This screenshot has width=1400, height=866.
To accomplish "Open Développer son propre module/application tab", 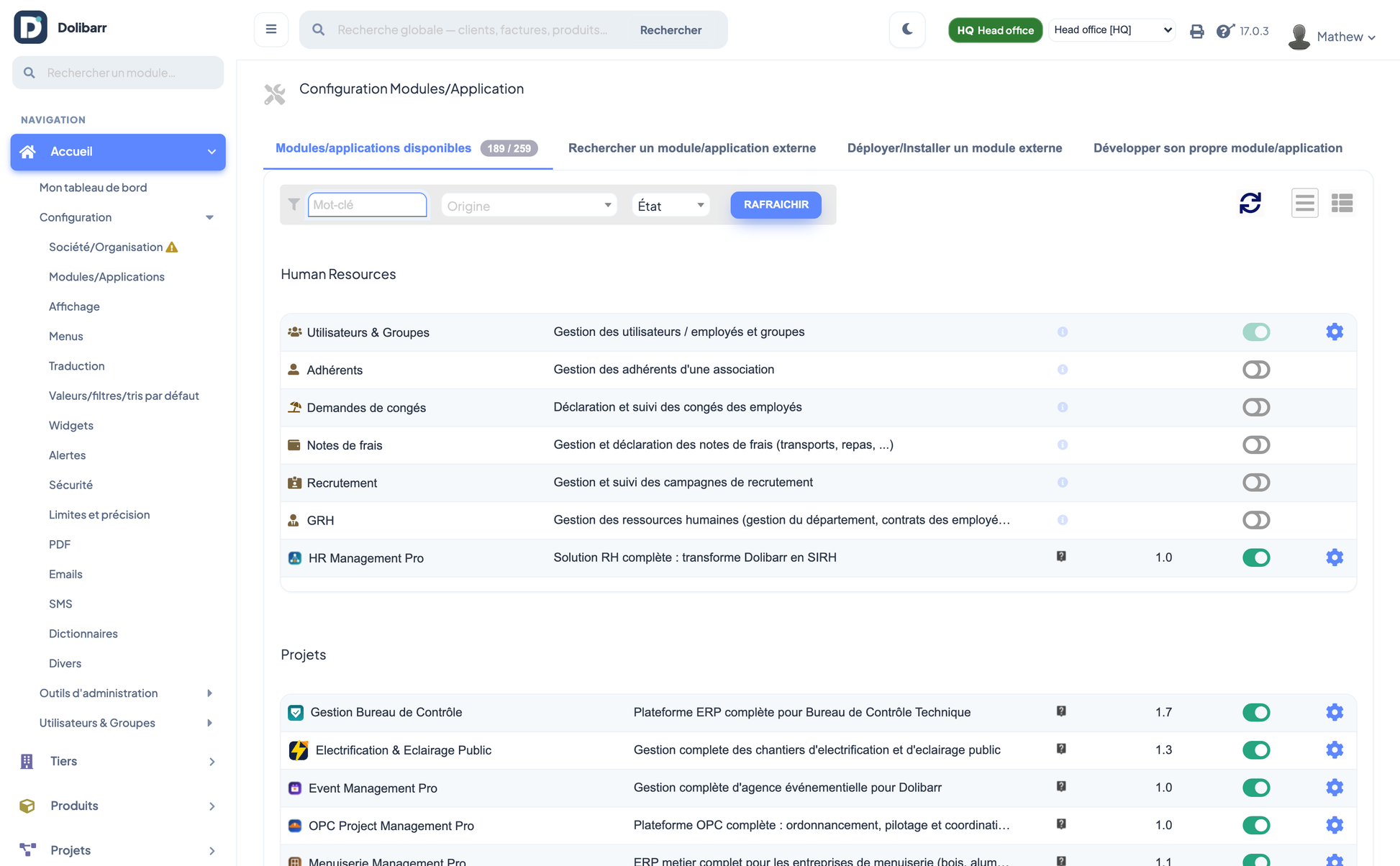I will [x=1218, y=148].
